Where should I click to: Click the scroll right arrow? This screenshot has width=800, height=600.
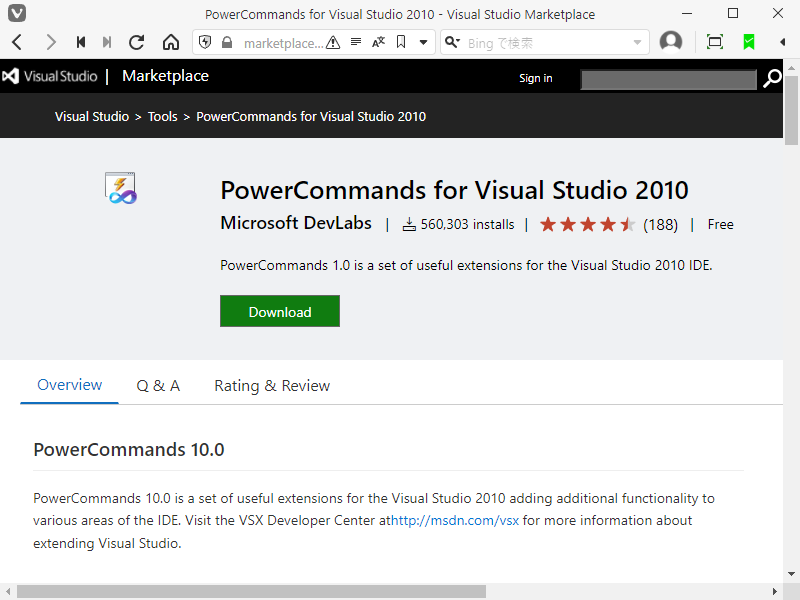pos(774,591)
